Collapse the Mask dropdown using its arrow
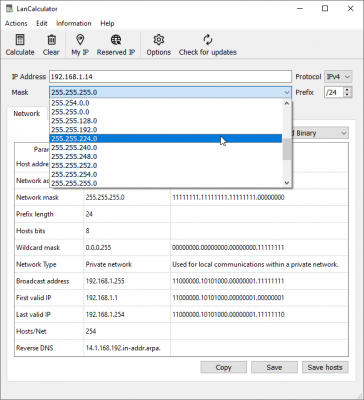The width and height of the screenshot is (364, 400). point(287,92)
